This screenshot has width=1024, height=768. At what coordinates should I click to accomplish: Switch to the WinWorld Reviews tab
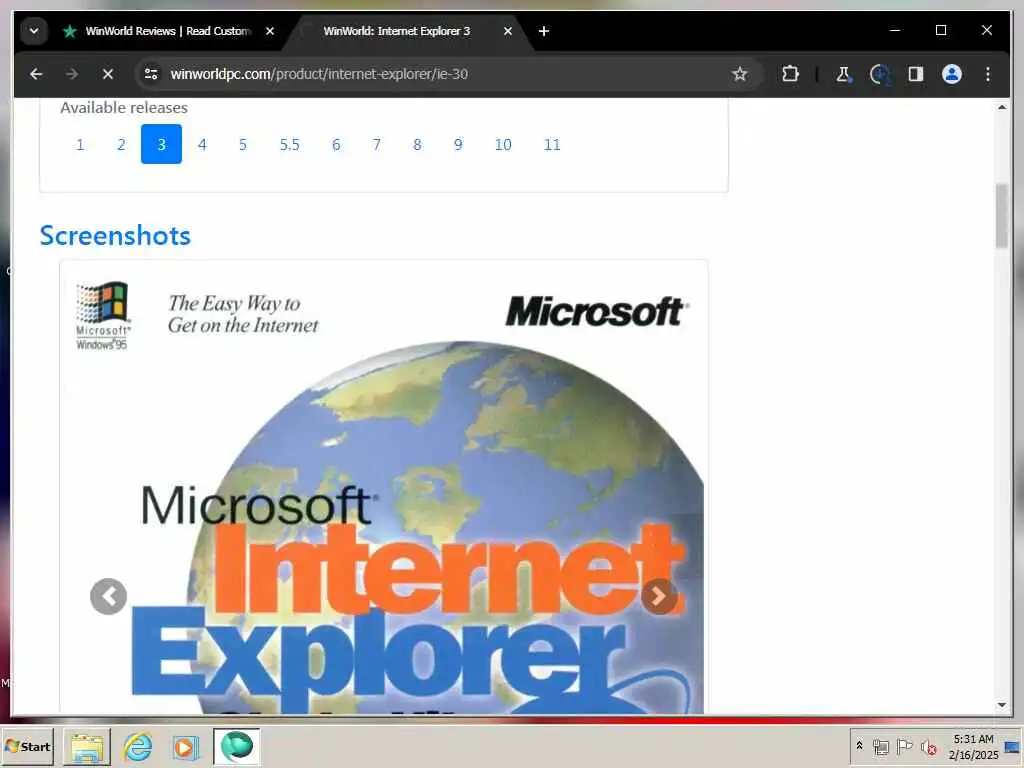[168, 31]
